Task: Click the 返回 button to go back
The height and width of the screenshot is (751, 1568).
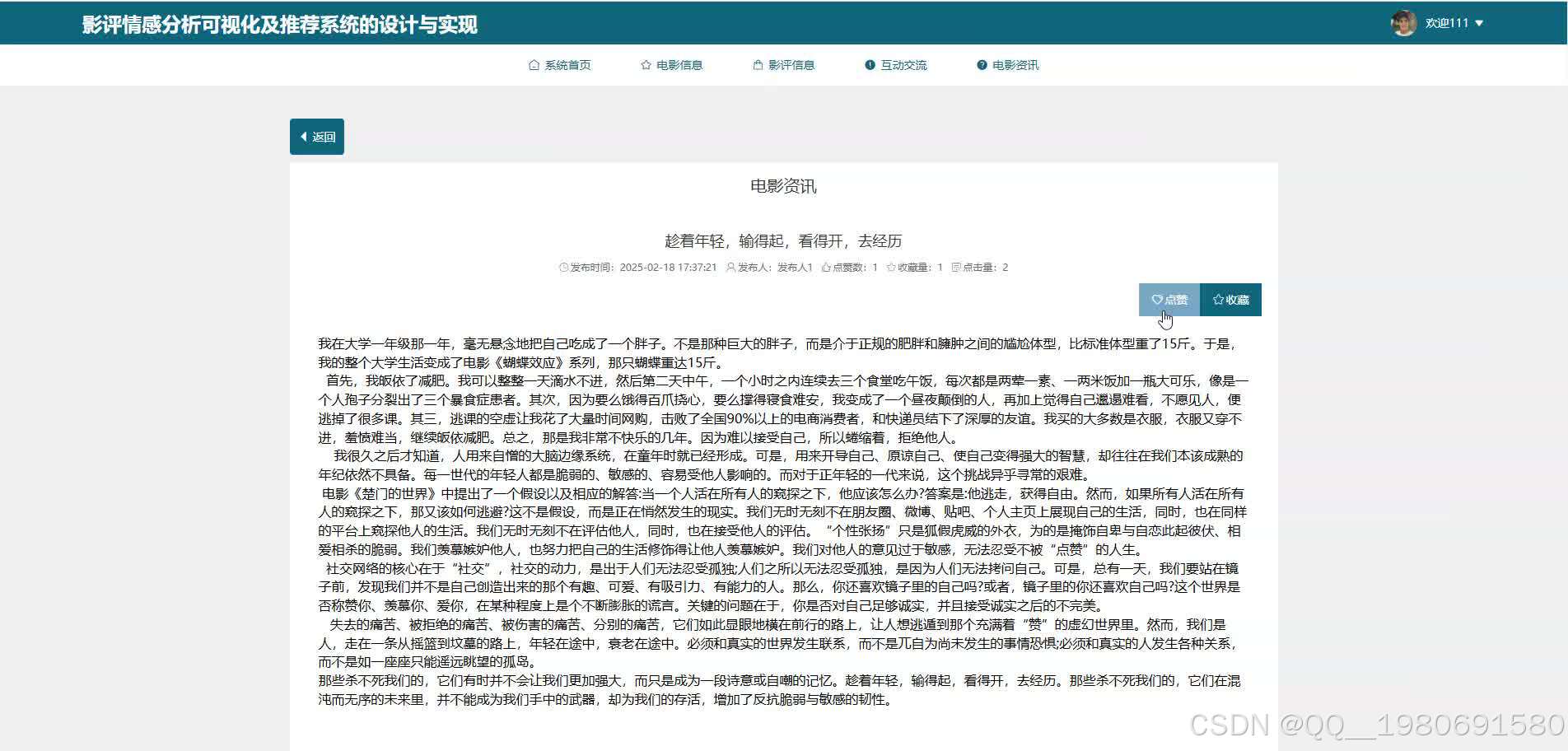Action: click(x=316, y=137)
